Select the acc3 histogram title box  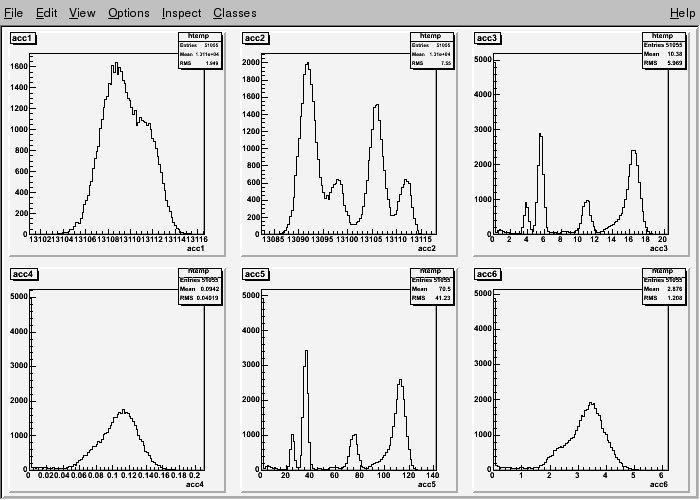tap(487, 38)
